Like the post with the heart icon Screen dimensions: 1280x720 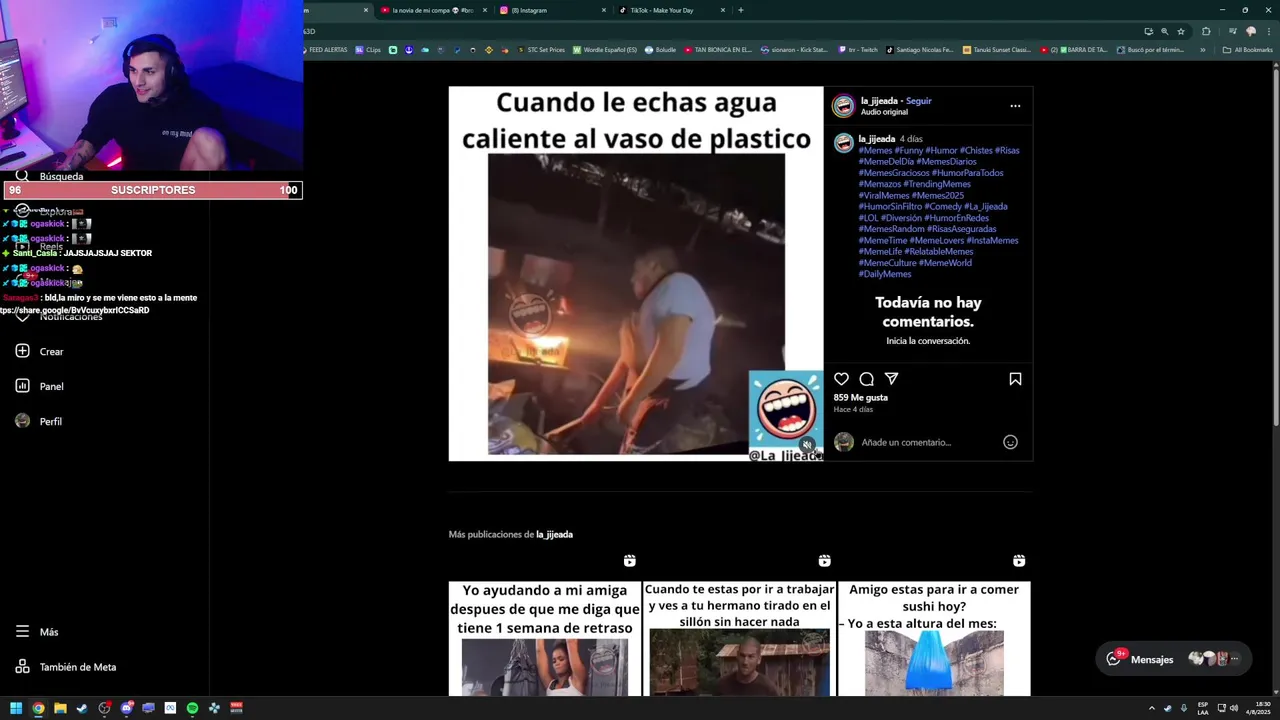click(841, 379)
